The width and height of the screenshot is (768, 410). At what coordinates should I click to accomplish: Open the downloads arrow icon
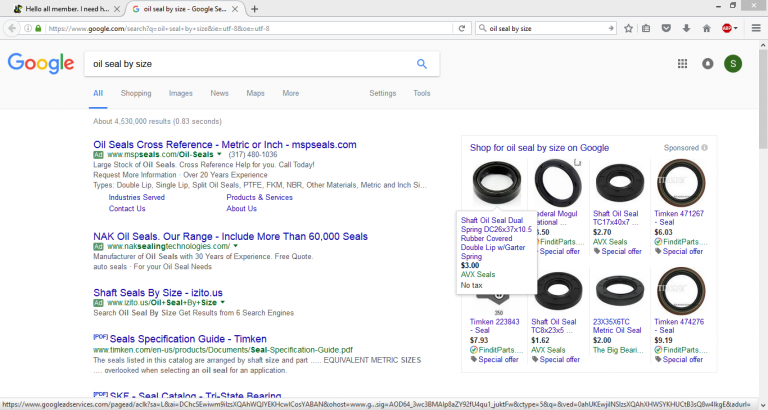click(x=686, y=28)
